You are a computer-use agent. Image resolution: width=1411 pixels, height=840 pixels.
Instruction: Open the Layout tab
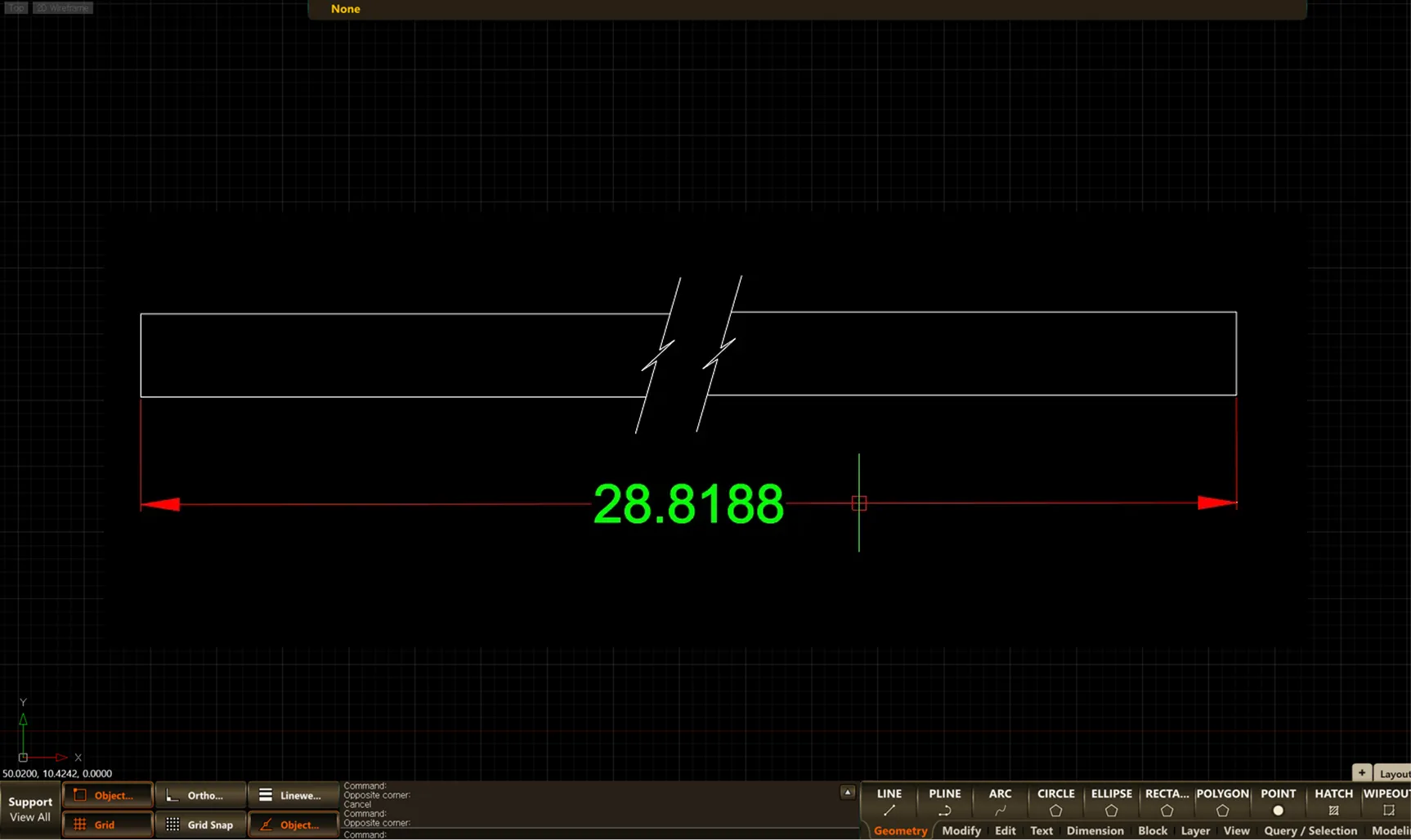[x=1393, y=773]
